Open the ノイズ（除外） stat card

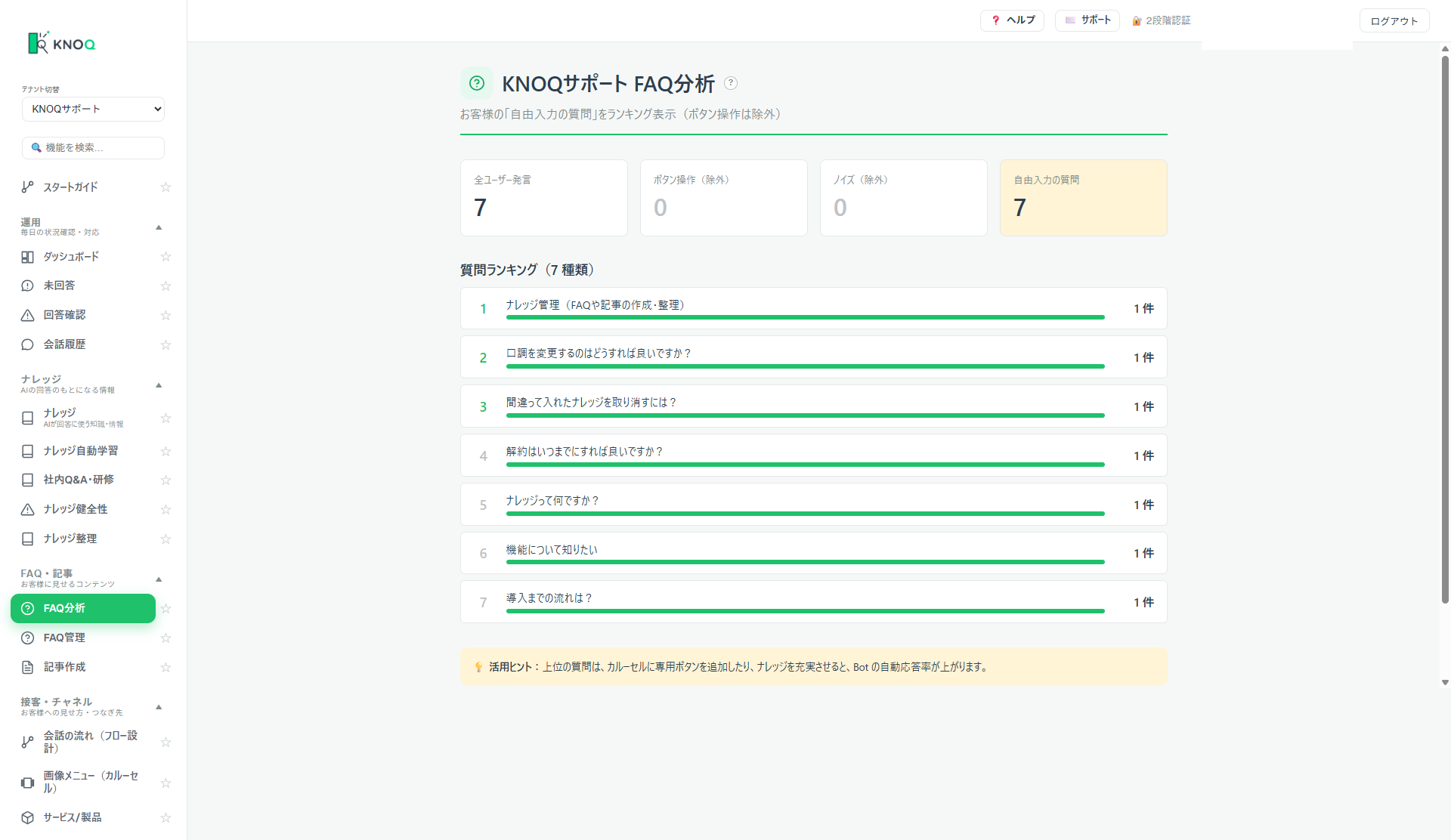[904, 198]
